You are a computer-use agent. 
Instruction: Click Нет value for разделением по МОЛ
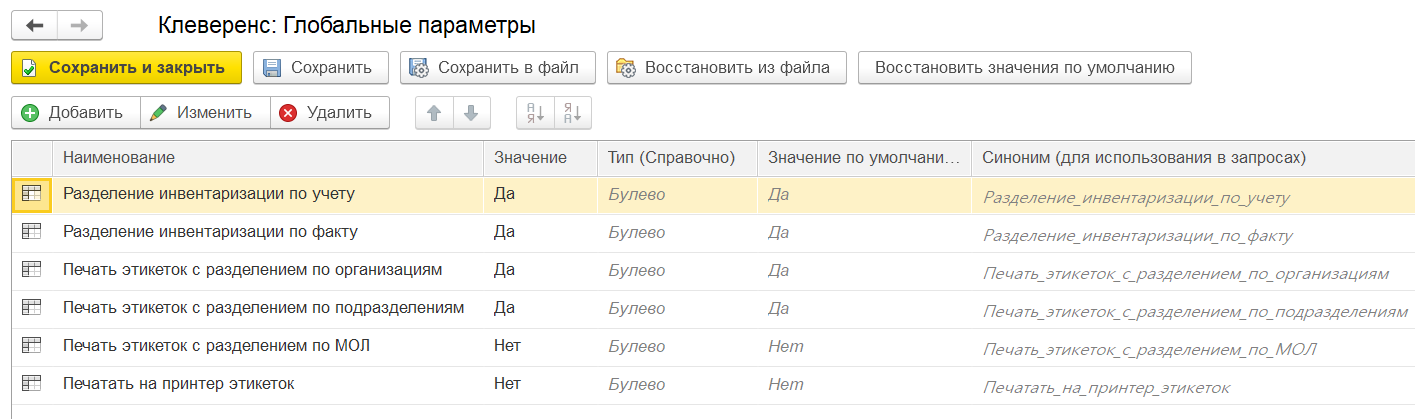point(507,346)
